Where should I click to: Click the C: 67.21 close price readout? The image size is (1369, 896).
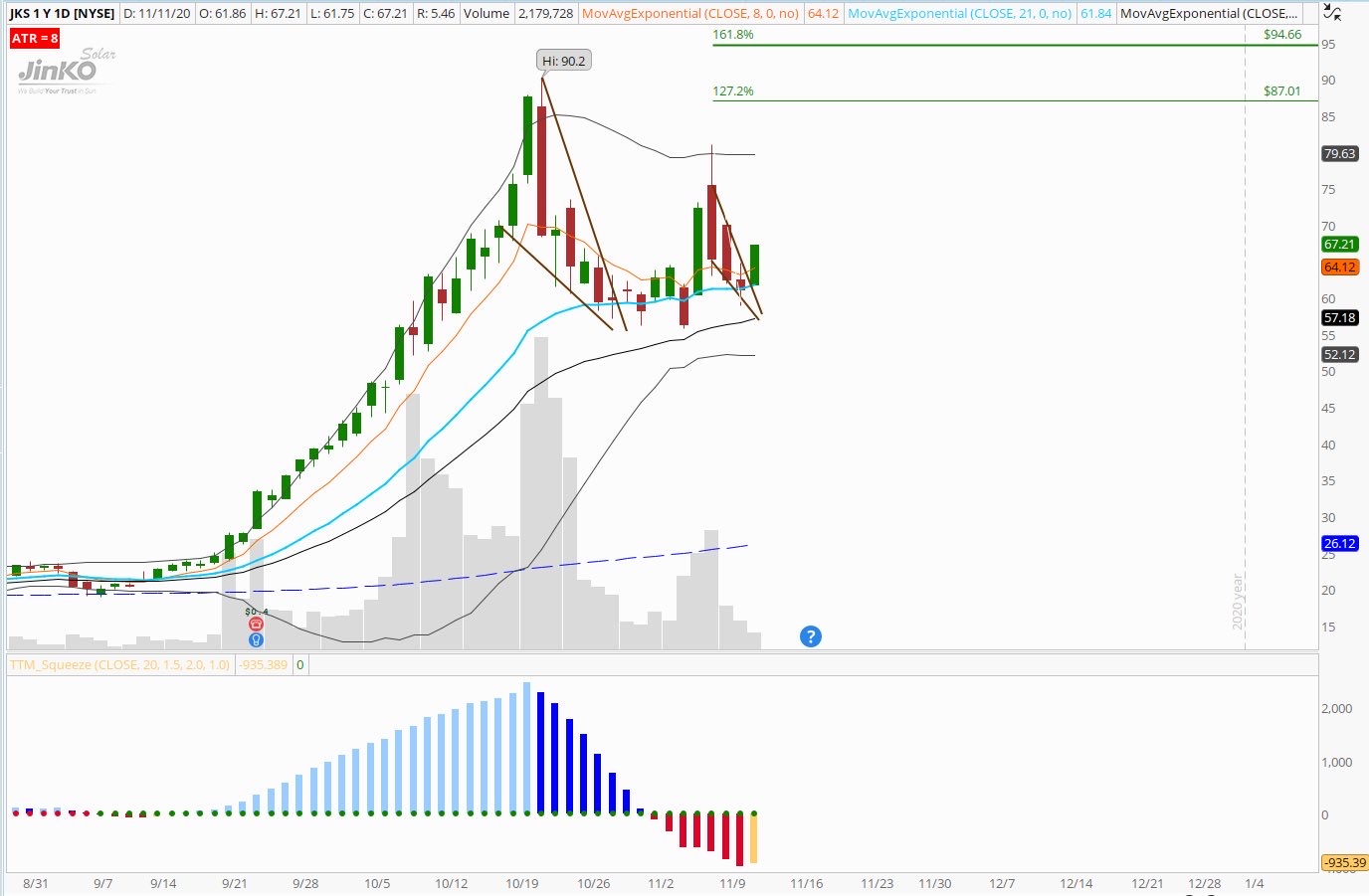385,13
